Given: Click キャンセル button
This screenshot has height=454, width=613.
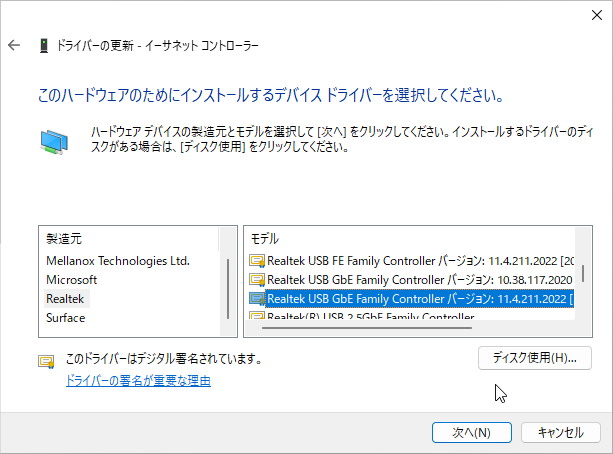Looking at the screenshot, I should [x=560, y=432].
